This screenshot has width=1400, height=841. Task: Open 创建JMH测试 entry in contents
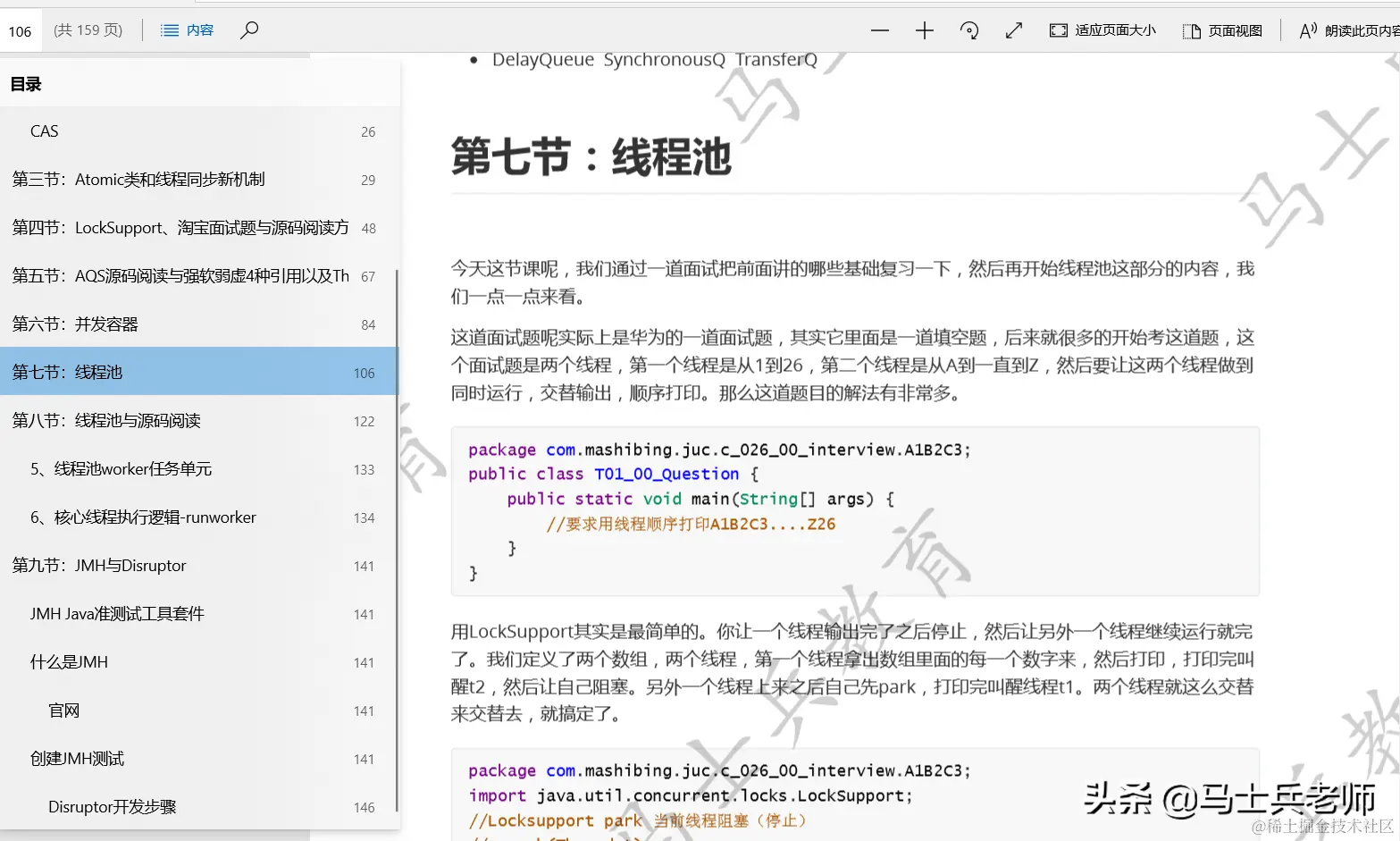[x=200, y=759]
